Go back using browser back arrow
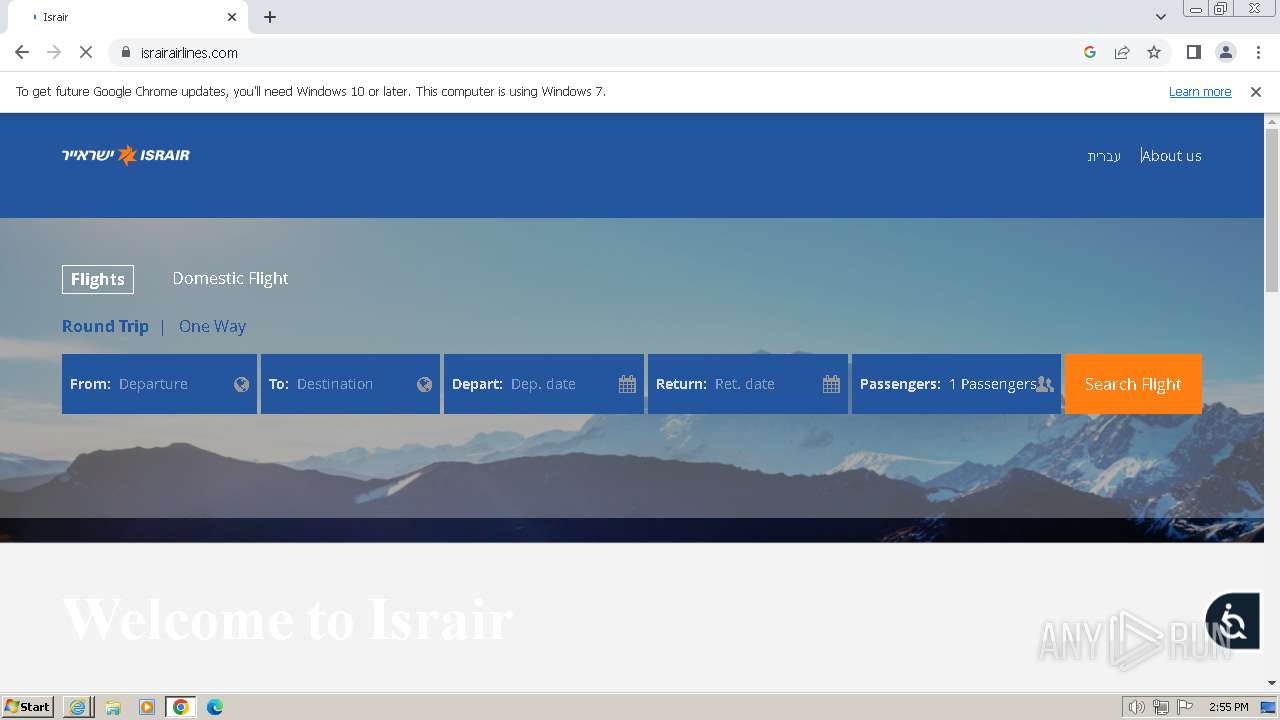The image size is (1280, 720). pyautogui.click(x=22, y=52)
